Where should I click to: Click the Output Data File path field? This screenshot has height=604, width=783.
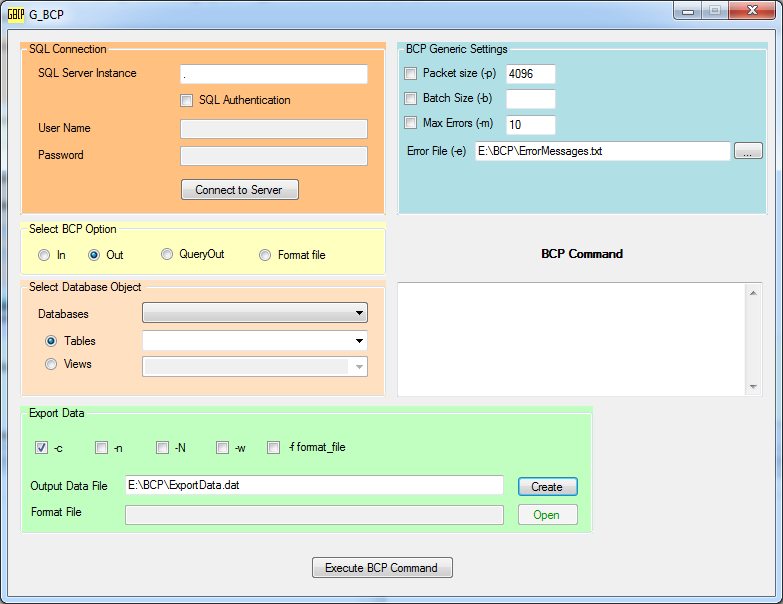click(314, 485)
